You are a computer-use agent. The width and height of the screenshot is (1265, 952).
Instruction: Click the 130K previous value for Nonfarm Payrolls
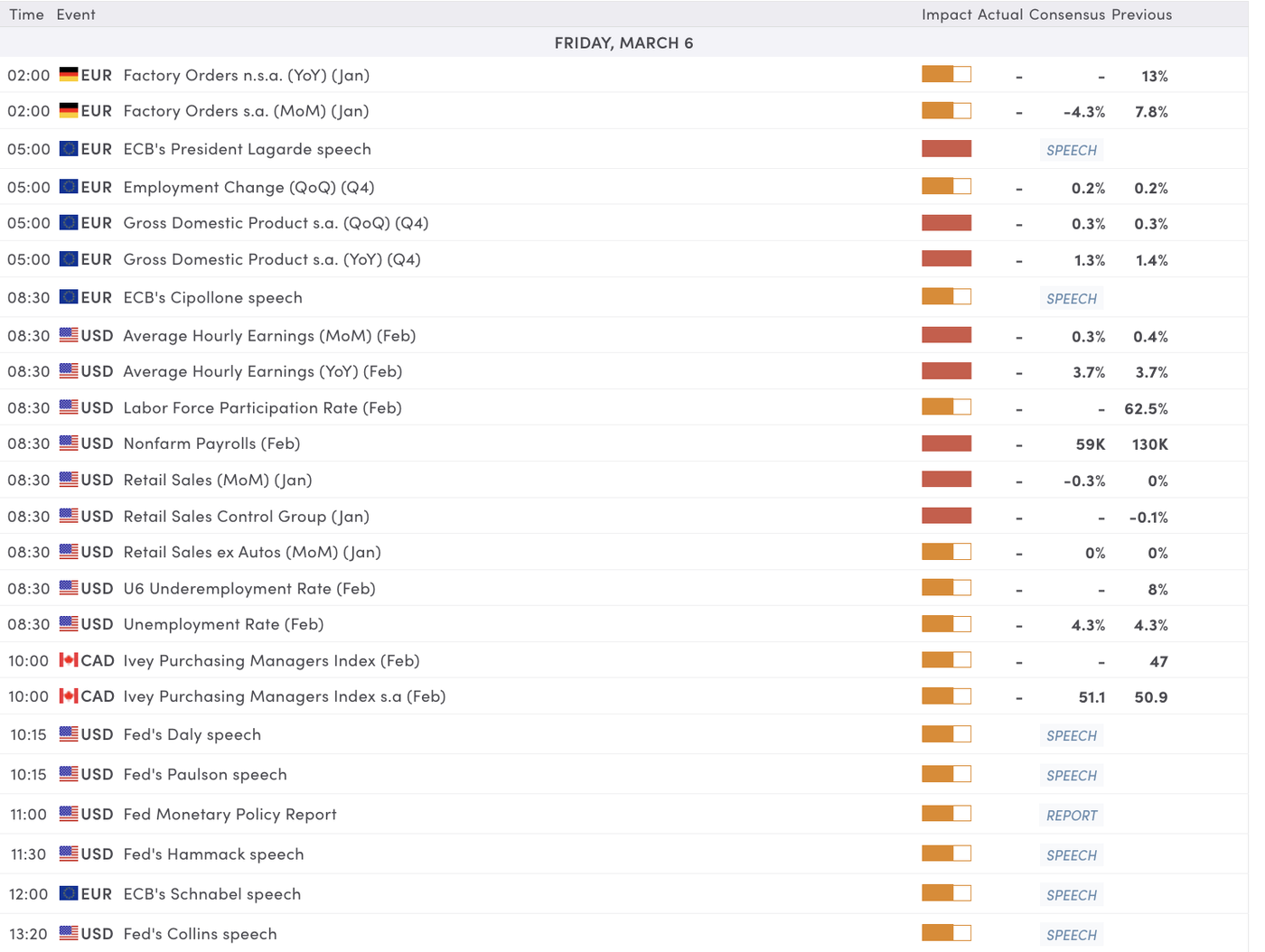coord(1150,444)
